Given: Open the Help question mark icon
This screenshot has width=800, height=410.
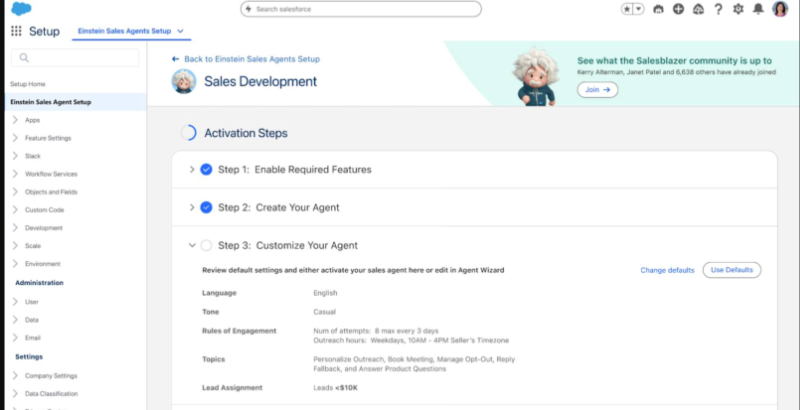Looking at the screenshot, I should pyautogui.click(x=718, y=9).
